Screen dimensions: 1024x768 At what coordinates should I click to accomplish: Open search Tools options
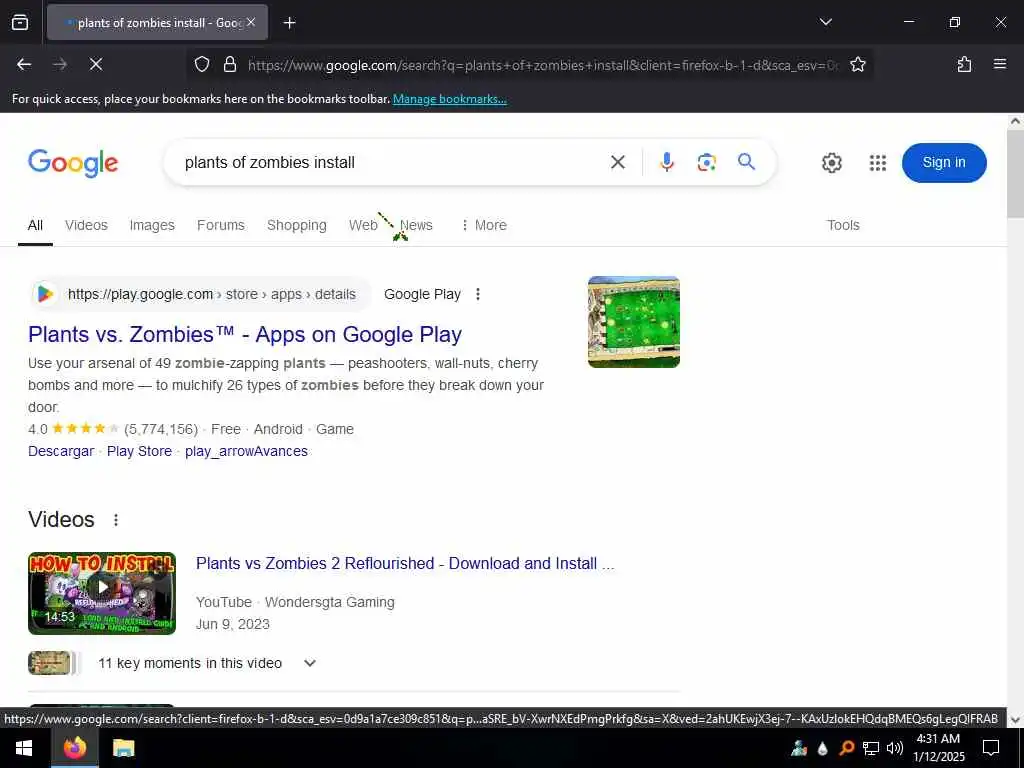843,225
